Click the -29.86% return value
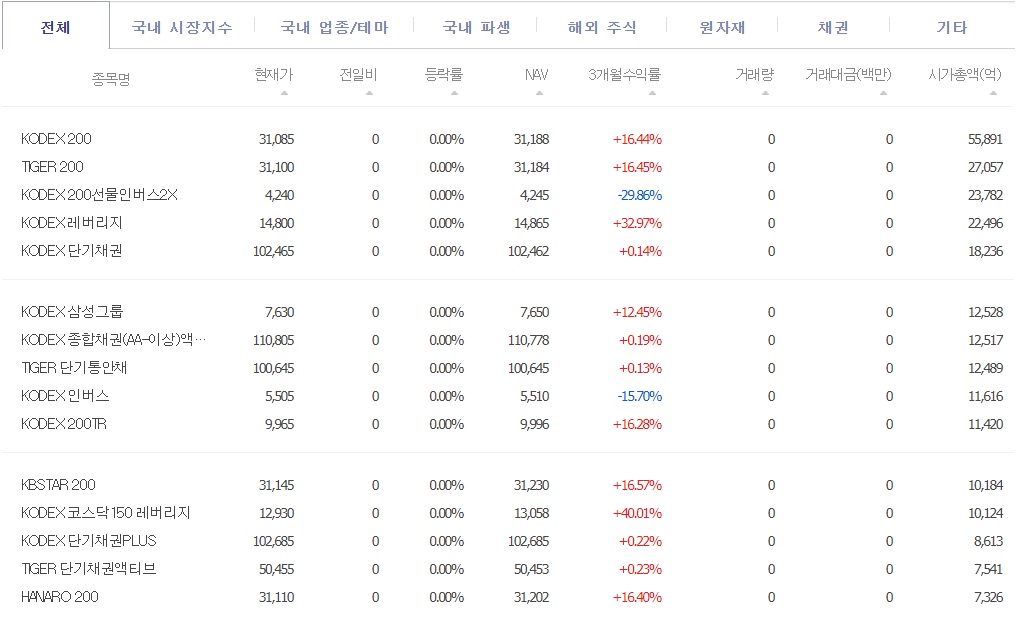The image size is (1035, 624). pyautogui.click(x=640, y=195)
